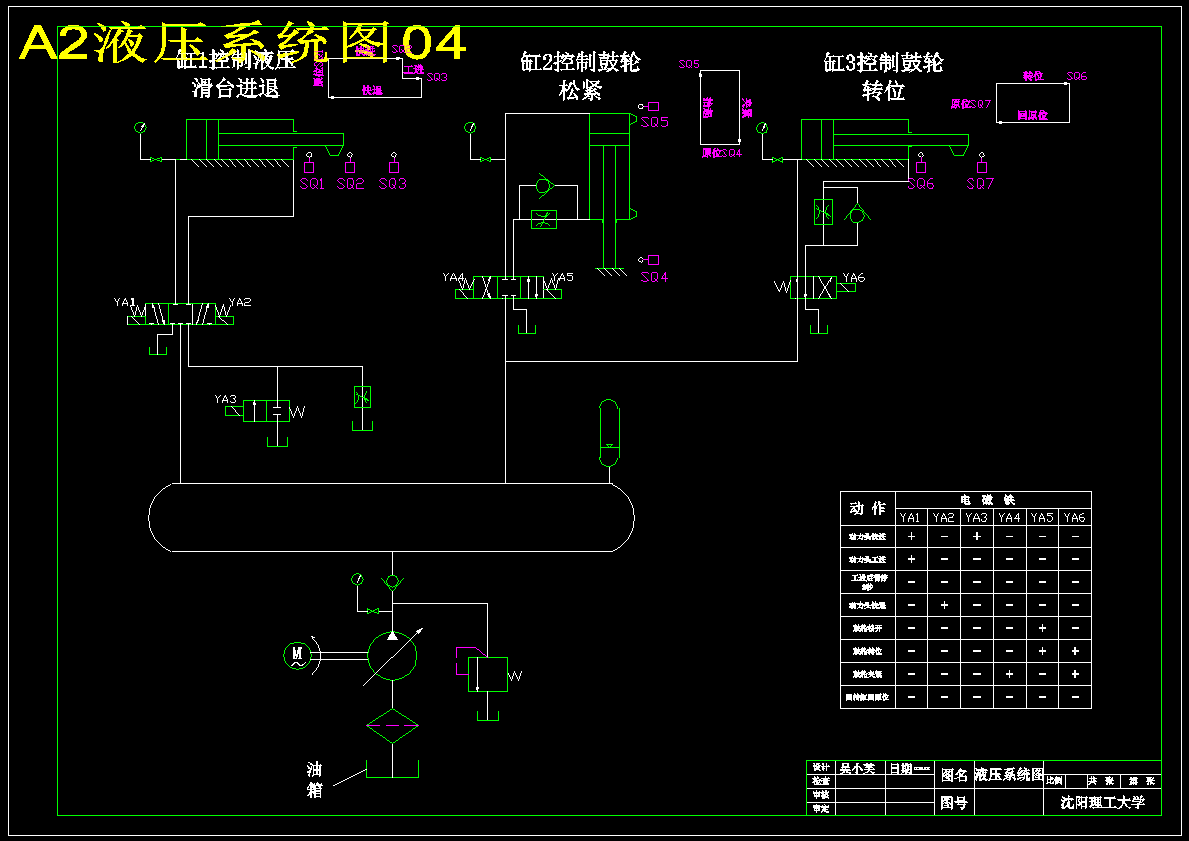
Task: Click the throttle valve right of YA3 valve
Action: pyautogui.click(x=362, y=397)
